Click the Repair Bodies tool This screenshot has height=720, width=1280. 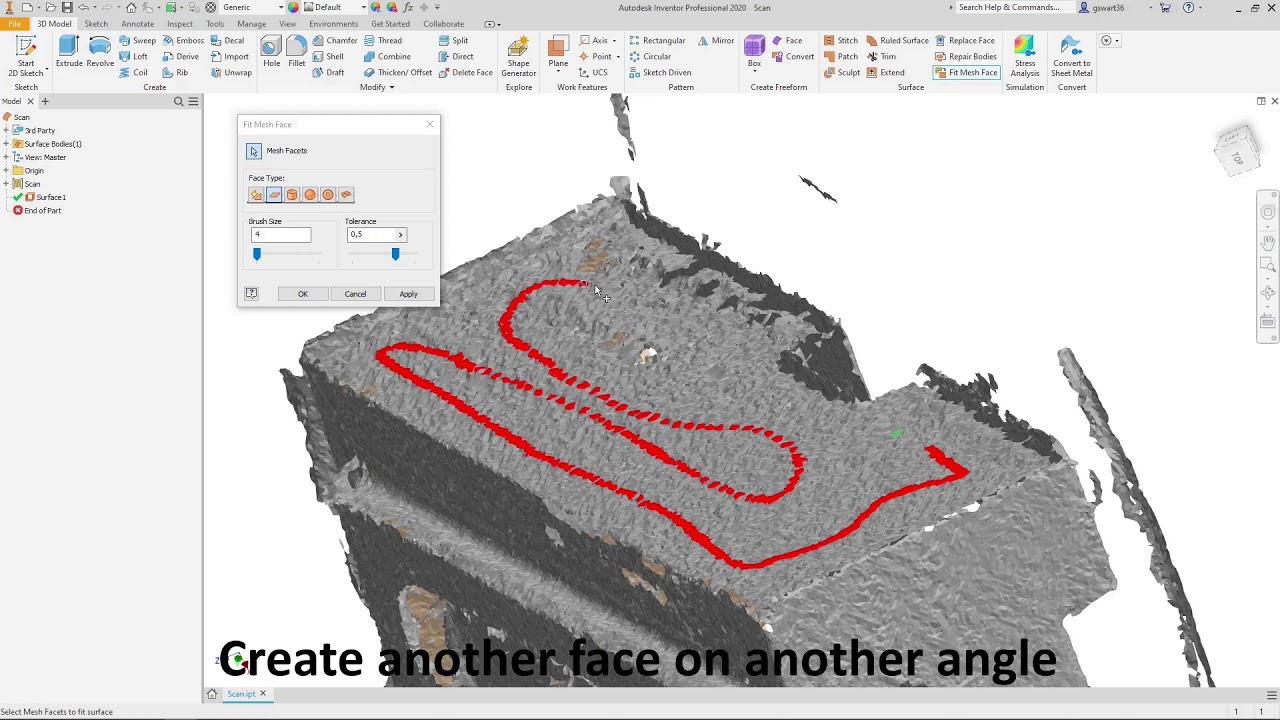pos(966,57)
